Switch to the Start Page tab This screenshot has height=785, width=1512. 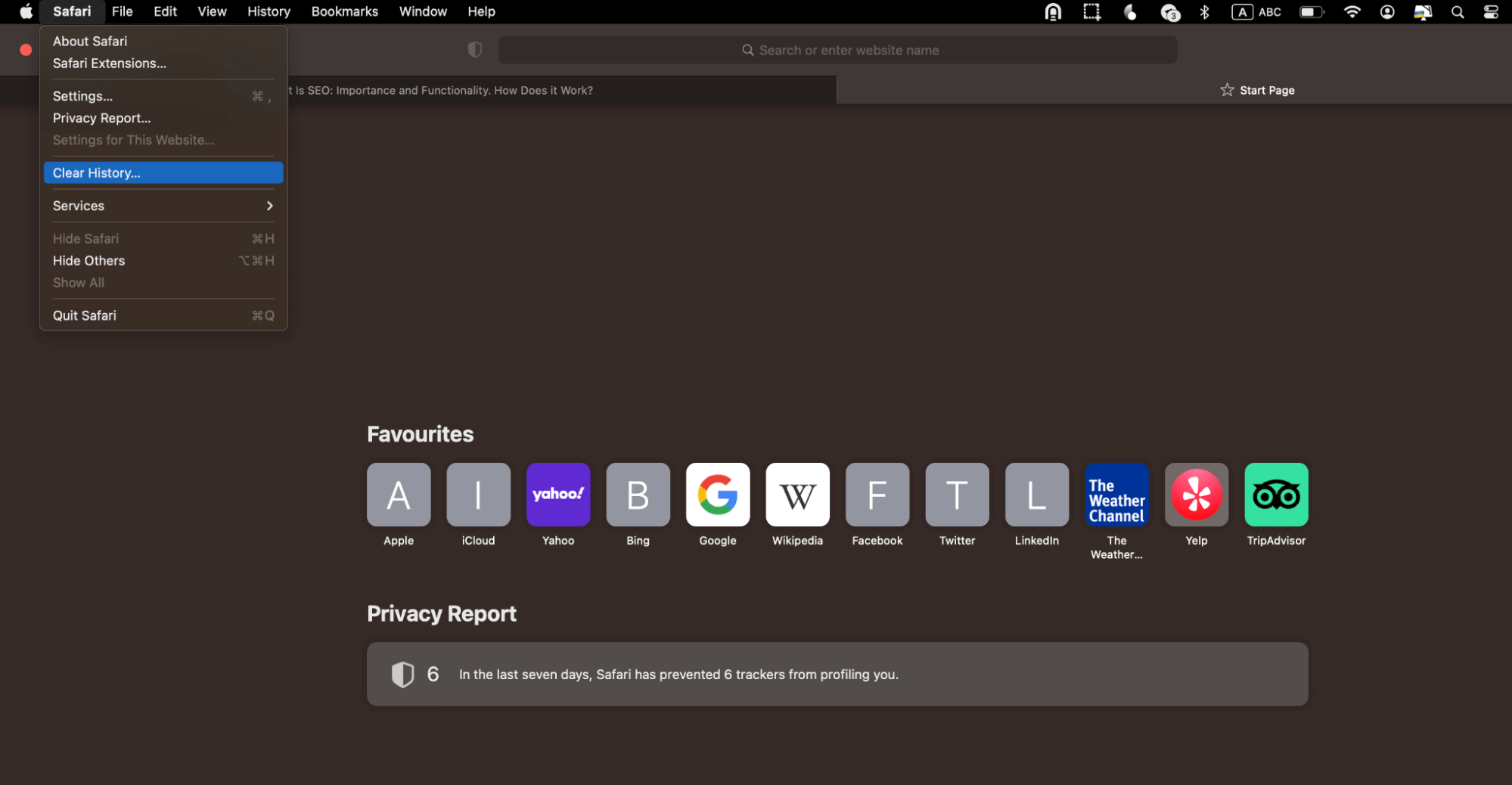pos(1175,90)
